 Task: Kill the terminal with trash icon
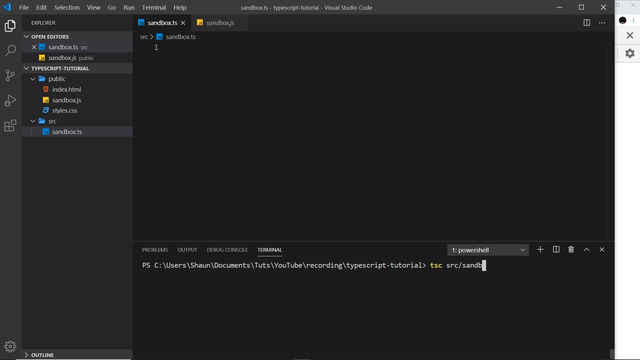pyautogui.click(x=571, y=249)
